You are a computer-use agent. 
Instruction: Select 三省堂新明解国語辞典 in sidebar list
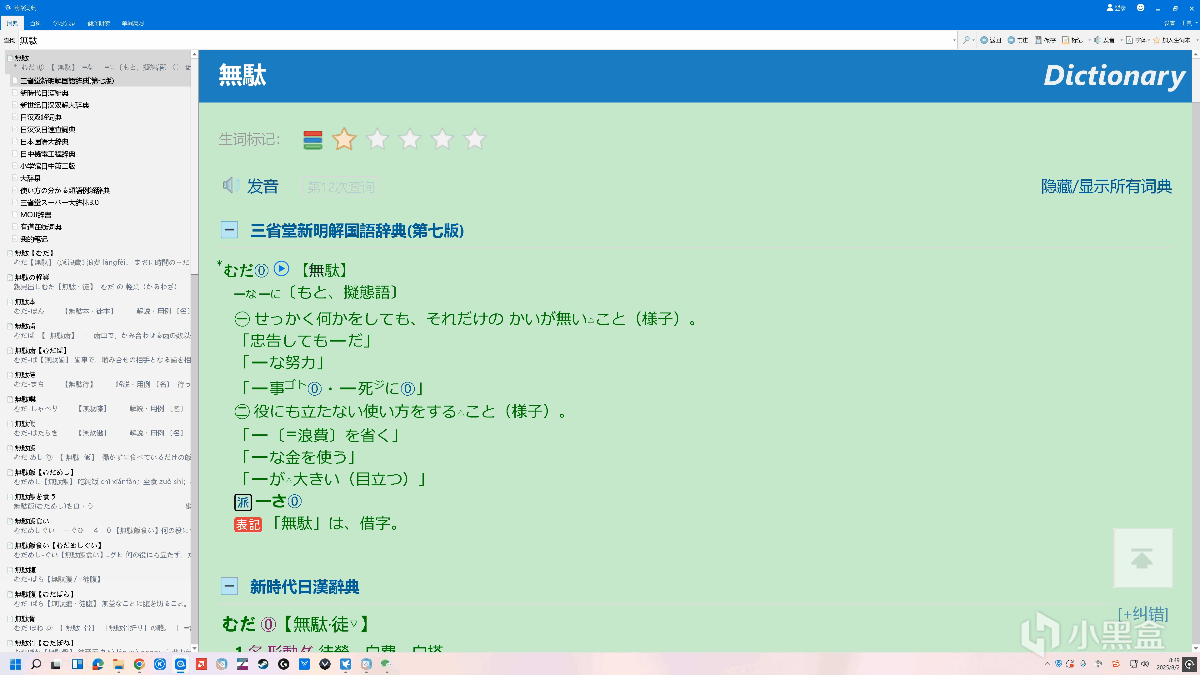[67, 80]
